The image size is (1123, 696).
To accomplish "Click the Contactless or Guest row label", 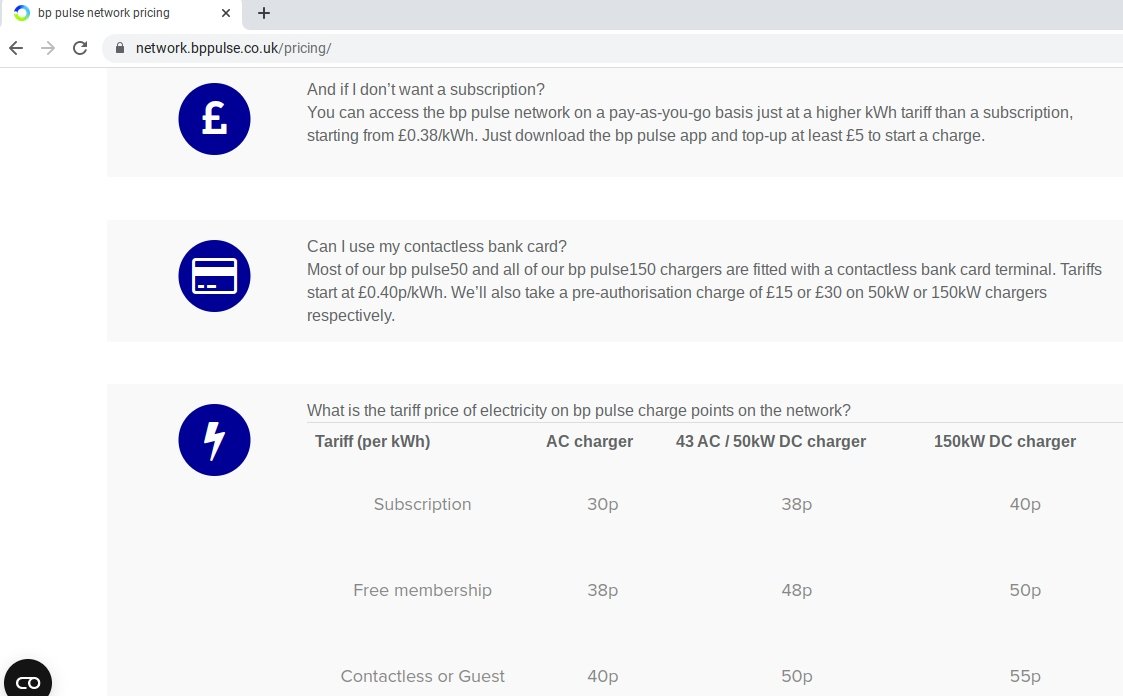I will click(x=423, y=676).
